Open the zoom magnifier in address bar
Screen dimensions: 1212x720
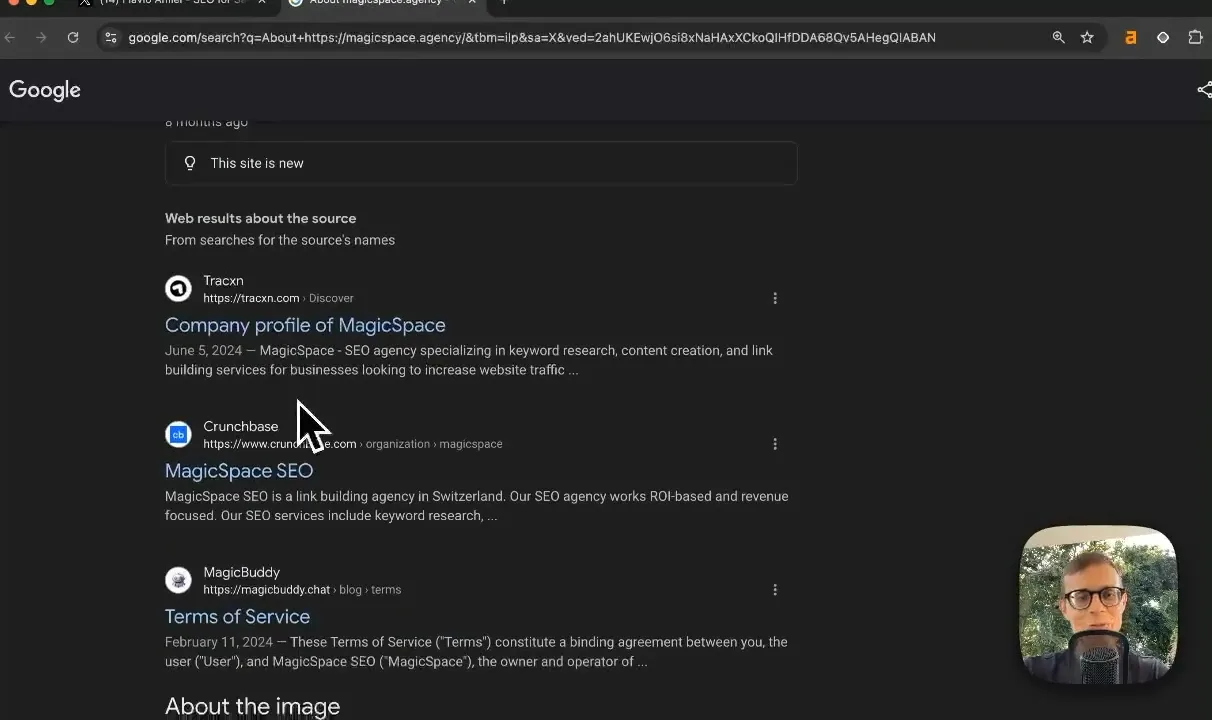point(1058,38)
